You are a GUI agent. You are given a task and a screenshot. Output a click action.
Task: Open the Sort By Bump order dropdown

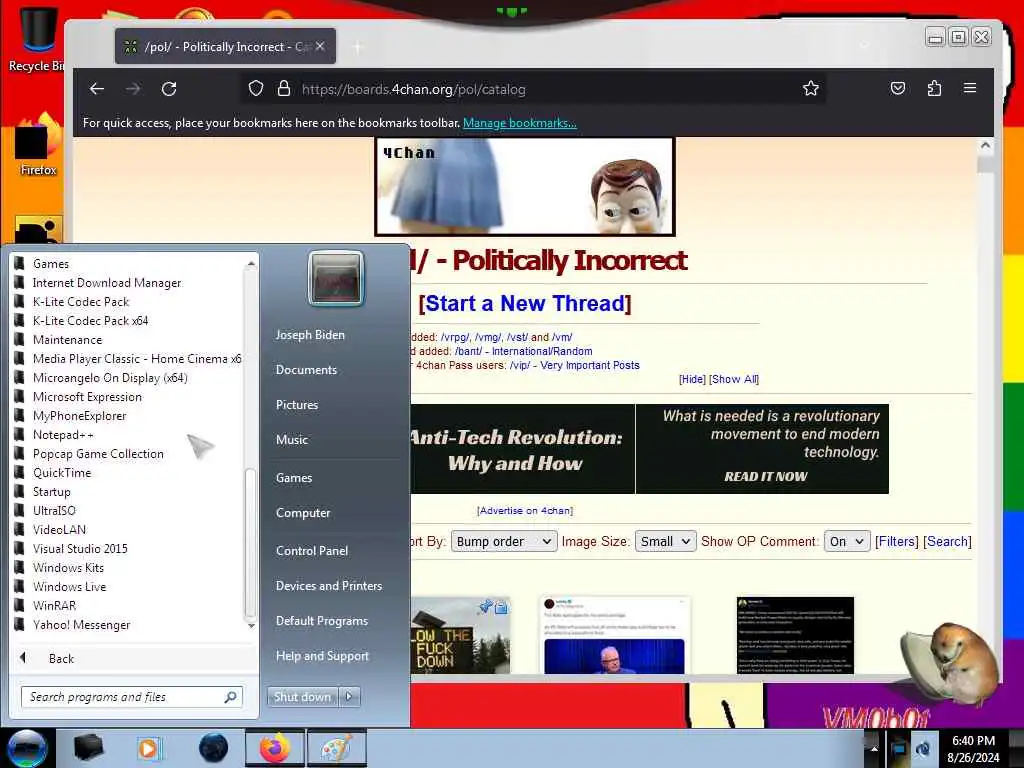click(x=504, y=541)
